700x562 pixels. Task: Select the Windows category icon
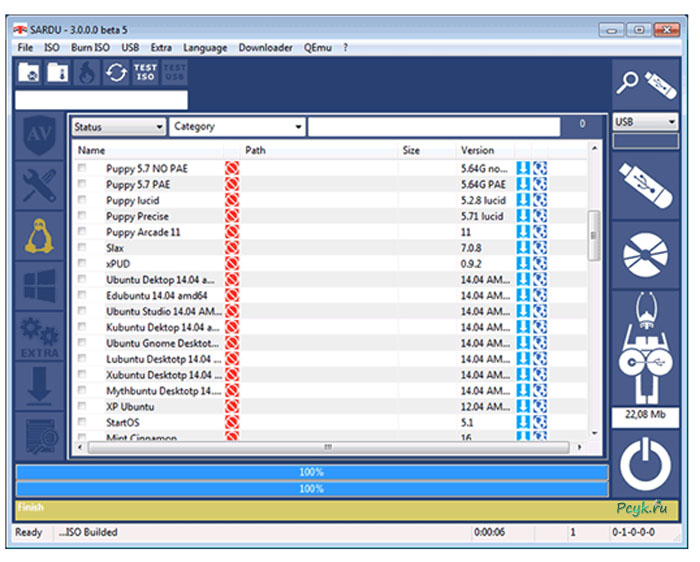pyautogui.click(x=39, y=286)
